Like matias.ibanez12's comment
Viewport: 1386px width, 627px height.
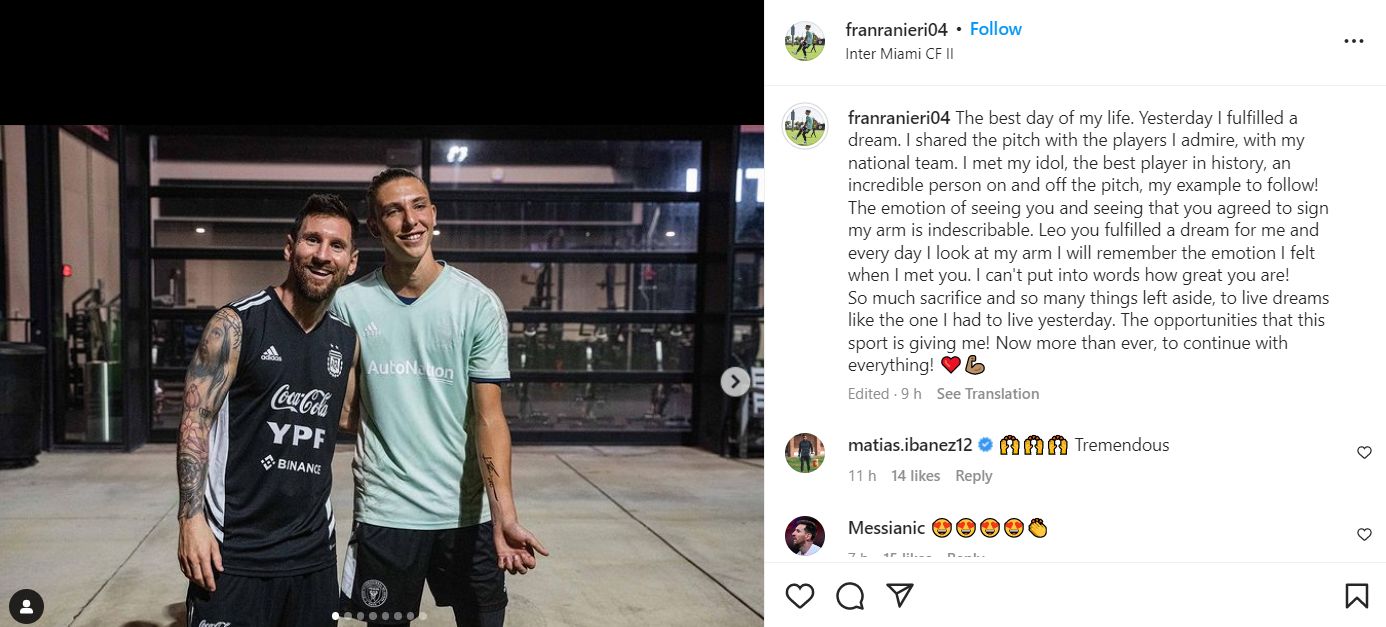[1364, 453]
